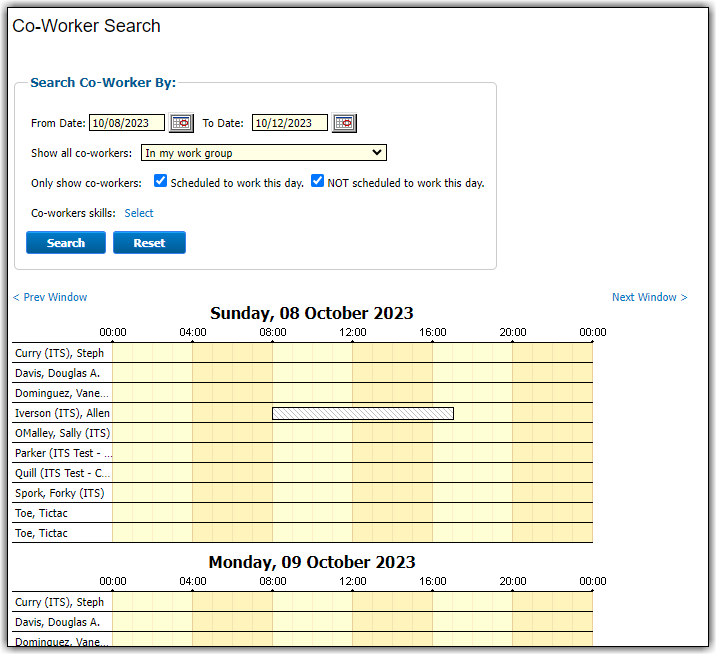This screenshot has height=655, width=717.
Task: Open the co-workers skills Select link
Action: [x=139, y=213]
